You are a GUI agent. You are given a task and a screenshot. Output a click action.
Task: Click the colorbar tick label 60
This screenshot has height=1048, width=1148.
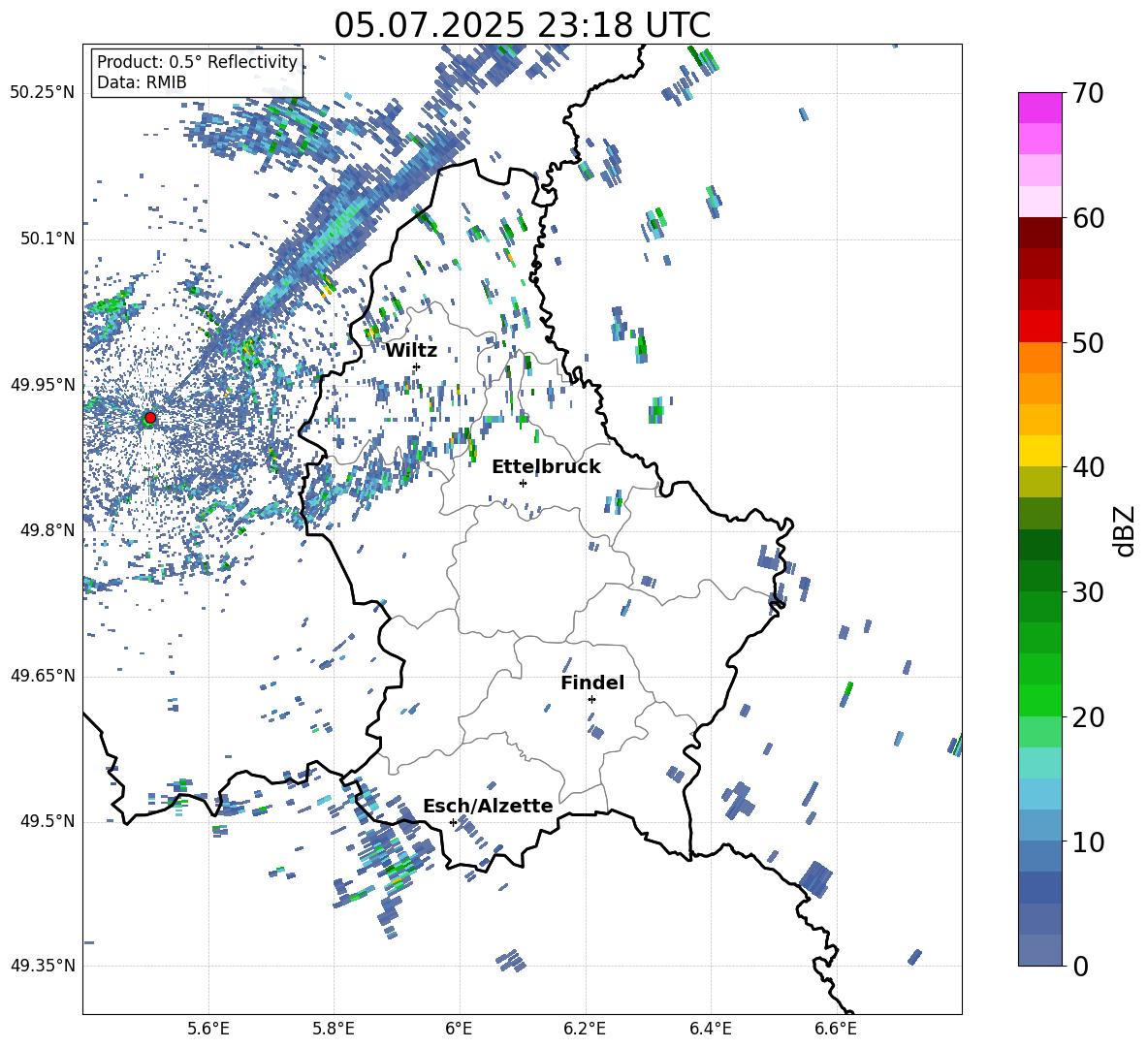click(1088, 218)
